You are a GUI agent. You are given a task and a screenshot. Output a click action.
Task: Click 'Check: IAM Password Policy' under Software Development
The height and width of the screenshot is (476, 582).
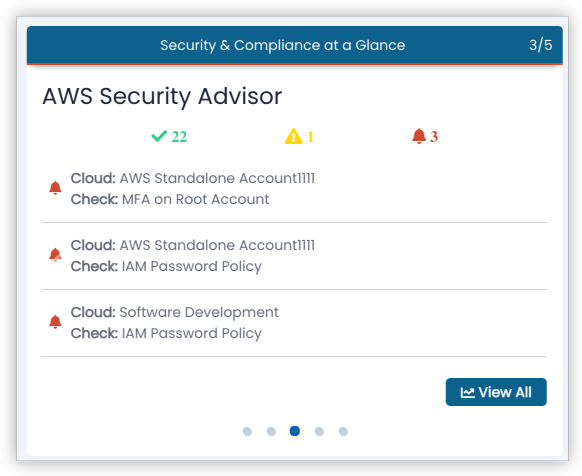point(166,333)
